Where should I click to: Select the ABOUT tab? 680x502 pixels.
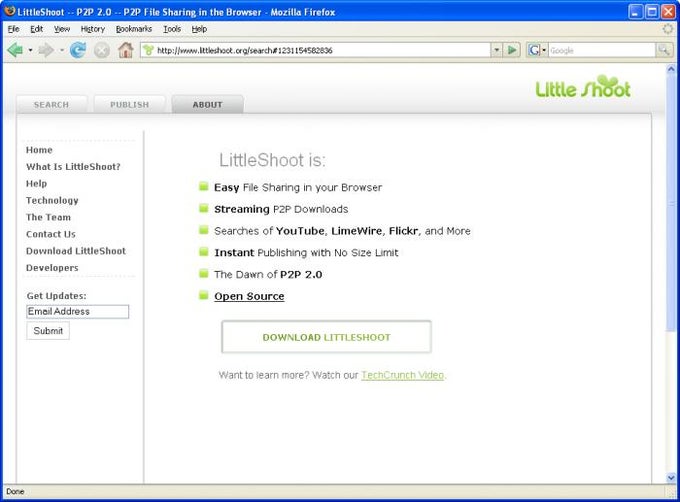[x=208, y=104]
